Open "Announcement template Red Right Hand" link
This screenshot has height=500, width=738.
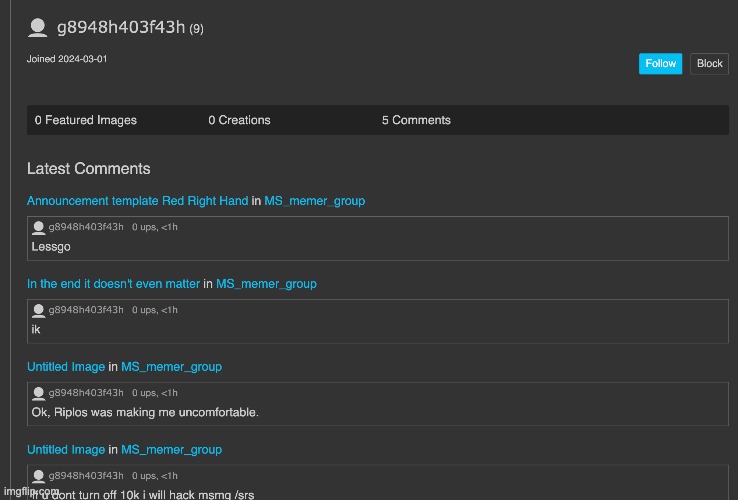[x=137, y=201]
